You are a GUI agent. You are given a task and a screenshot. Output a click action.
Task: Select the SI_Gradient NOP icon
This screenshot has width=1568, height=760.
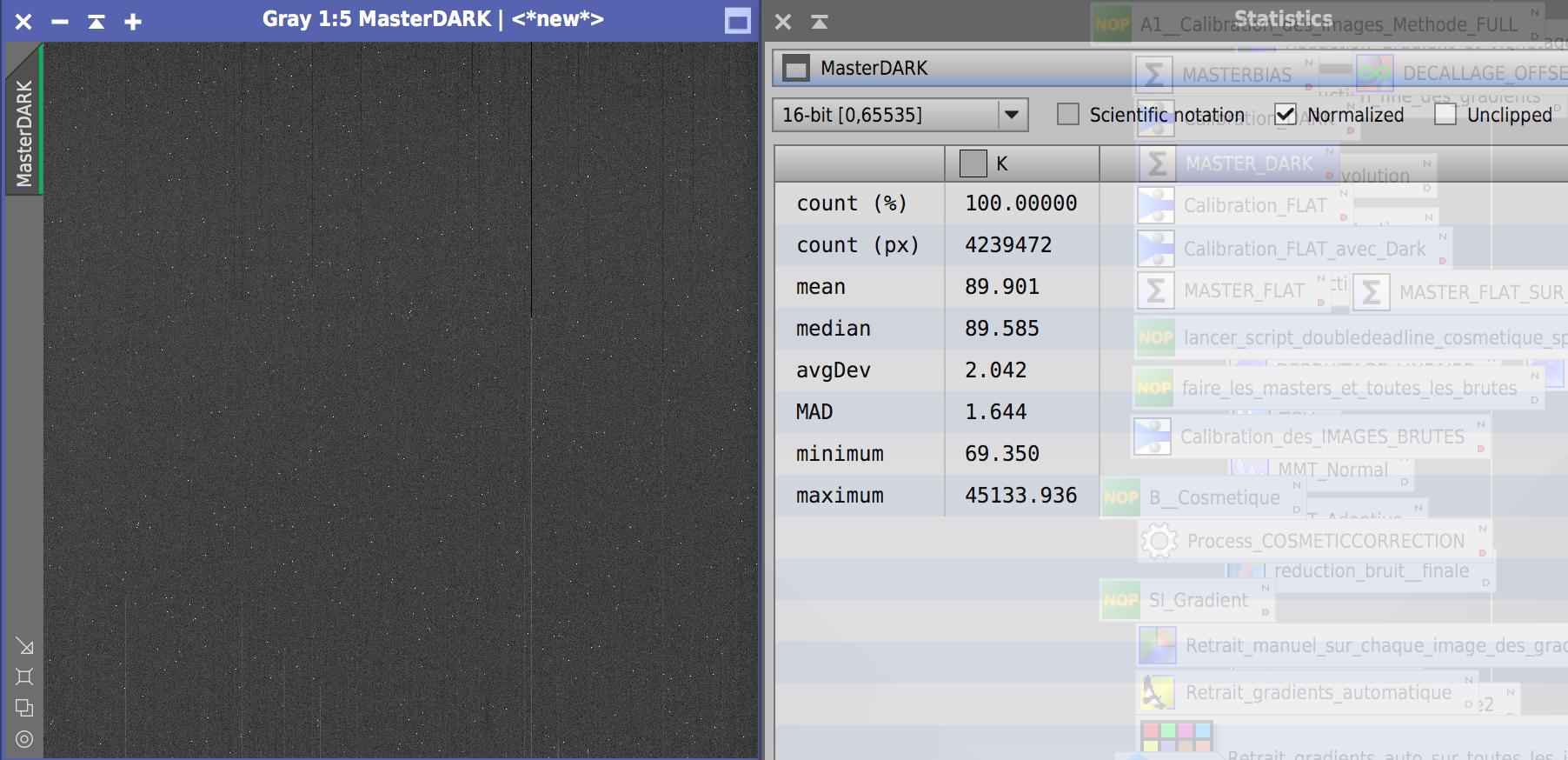click(1121, 600)
